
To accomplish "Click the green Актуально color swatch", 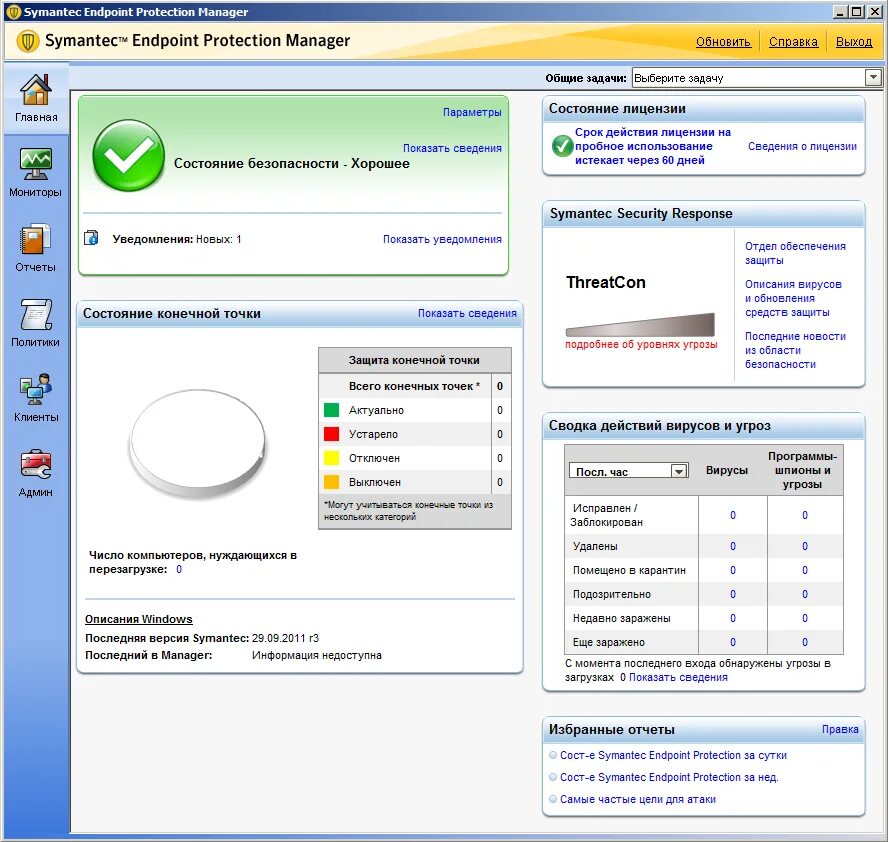I will [331, 410].
